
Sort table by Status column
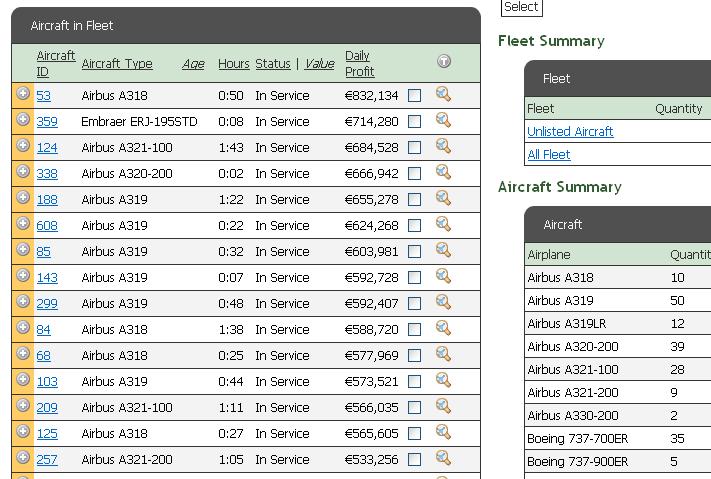[x=273, y=64]
